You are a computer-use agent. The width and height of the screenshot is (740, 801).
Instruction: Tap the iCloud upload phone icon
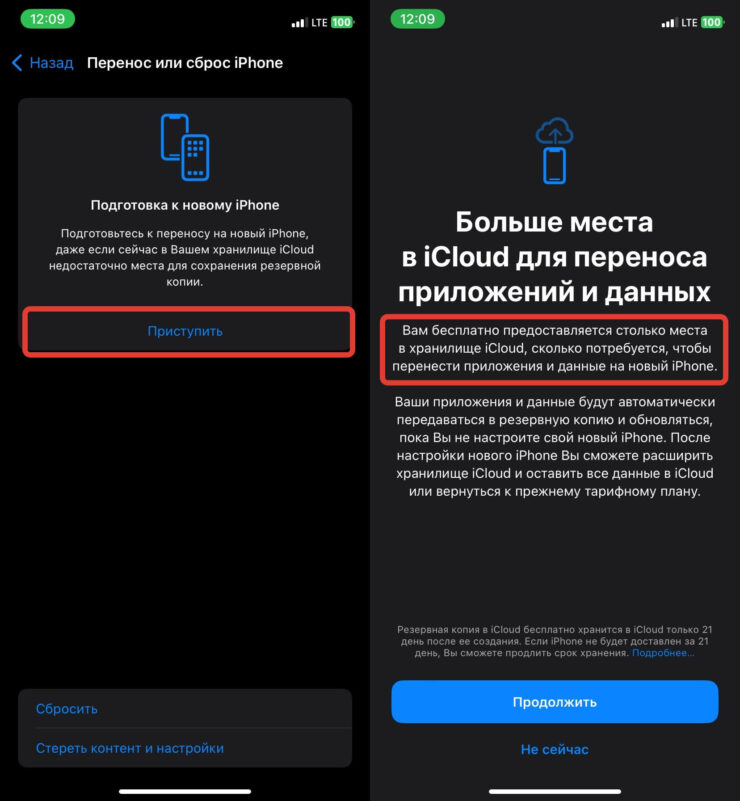click(x=554, y=150)
